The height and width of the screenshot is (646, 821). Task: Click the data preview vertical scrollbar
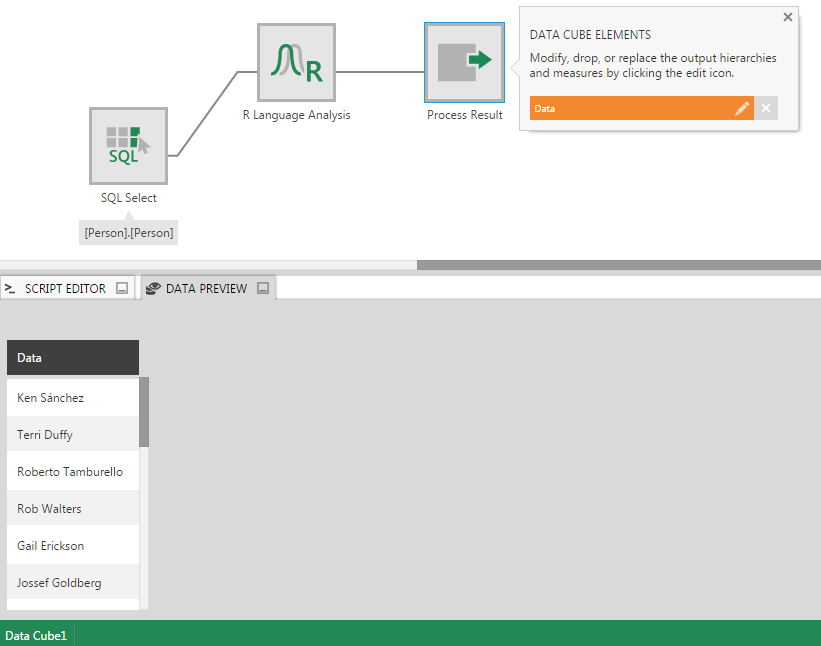pos(144,411)
